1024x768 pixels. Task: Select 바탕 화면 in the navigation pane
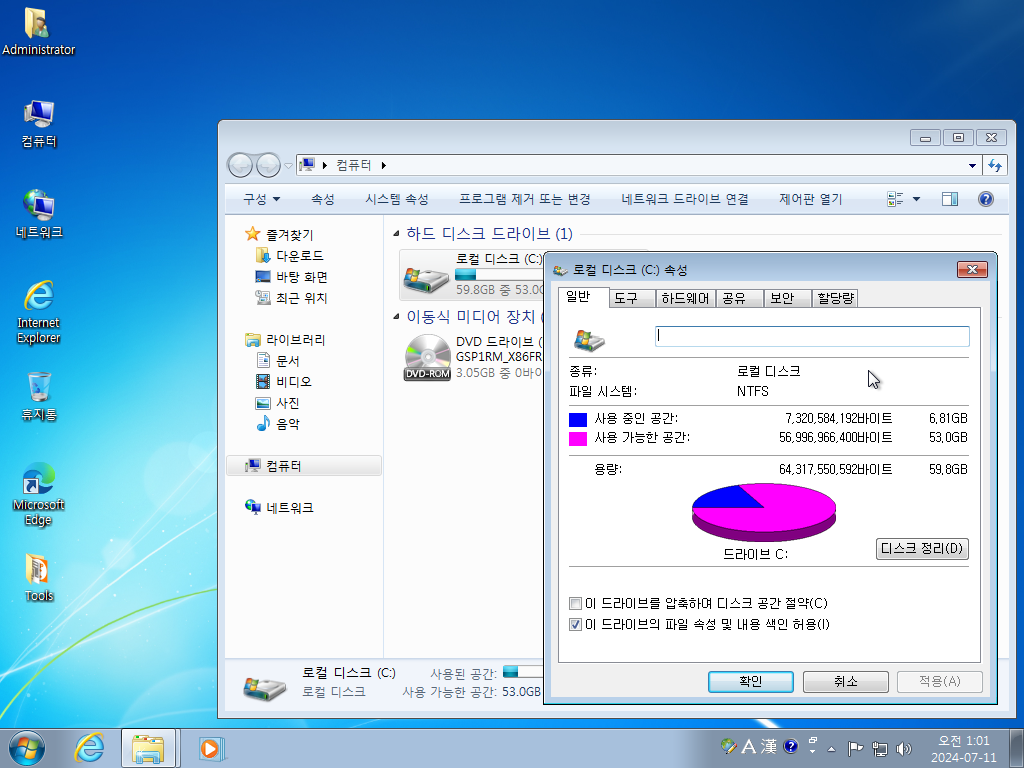pyautogui.click(x=291, y=277)
